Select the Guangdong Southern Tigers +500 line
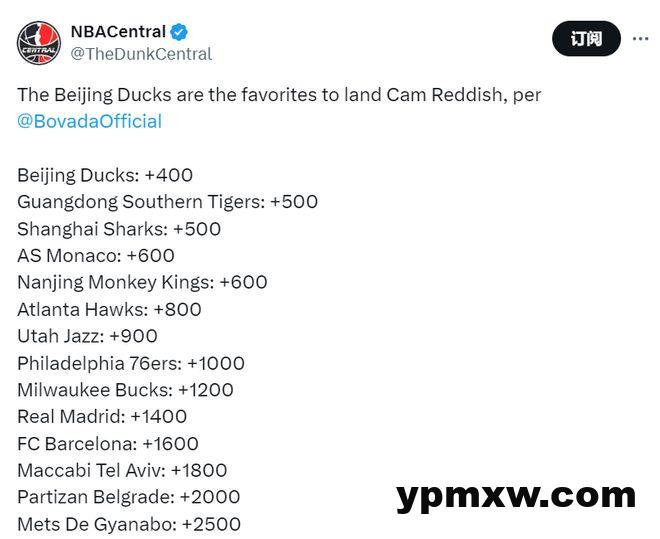Screen dimensions: 660x539 [x=167, y=202]
